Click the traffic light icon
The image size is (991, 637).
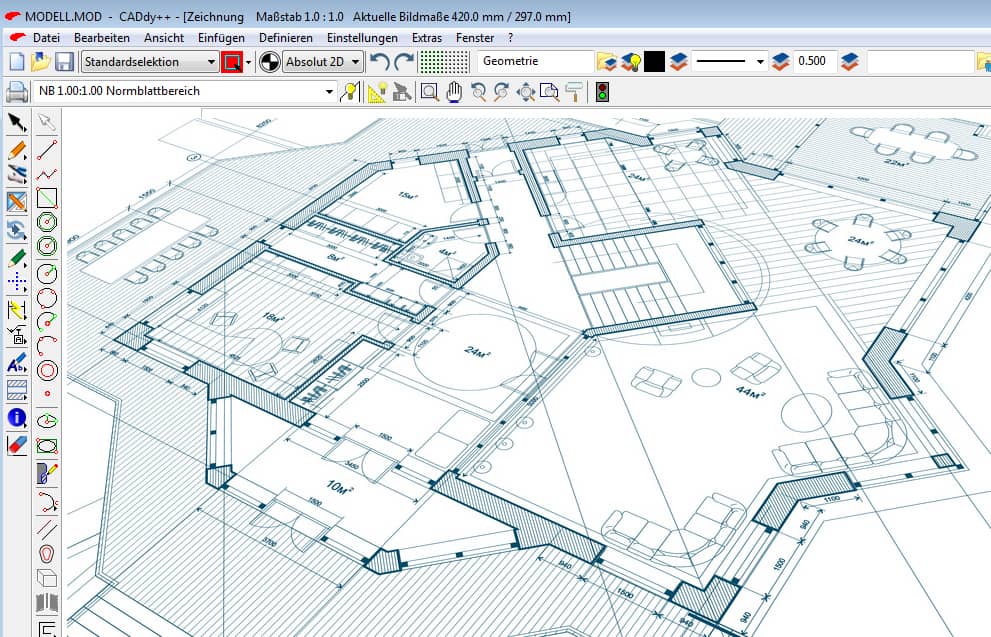(x=603, y=92)
